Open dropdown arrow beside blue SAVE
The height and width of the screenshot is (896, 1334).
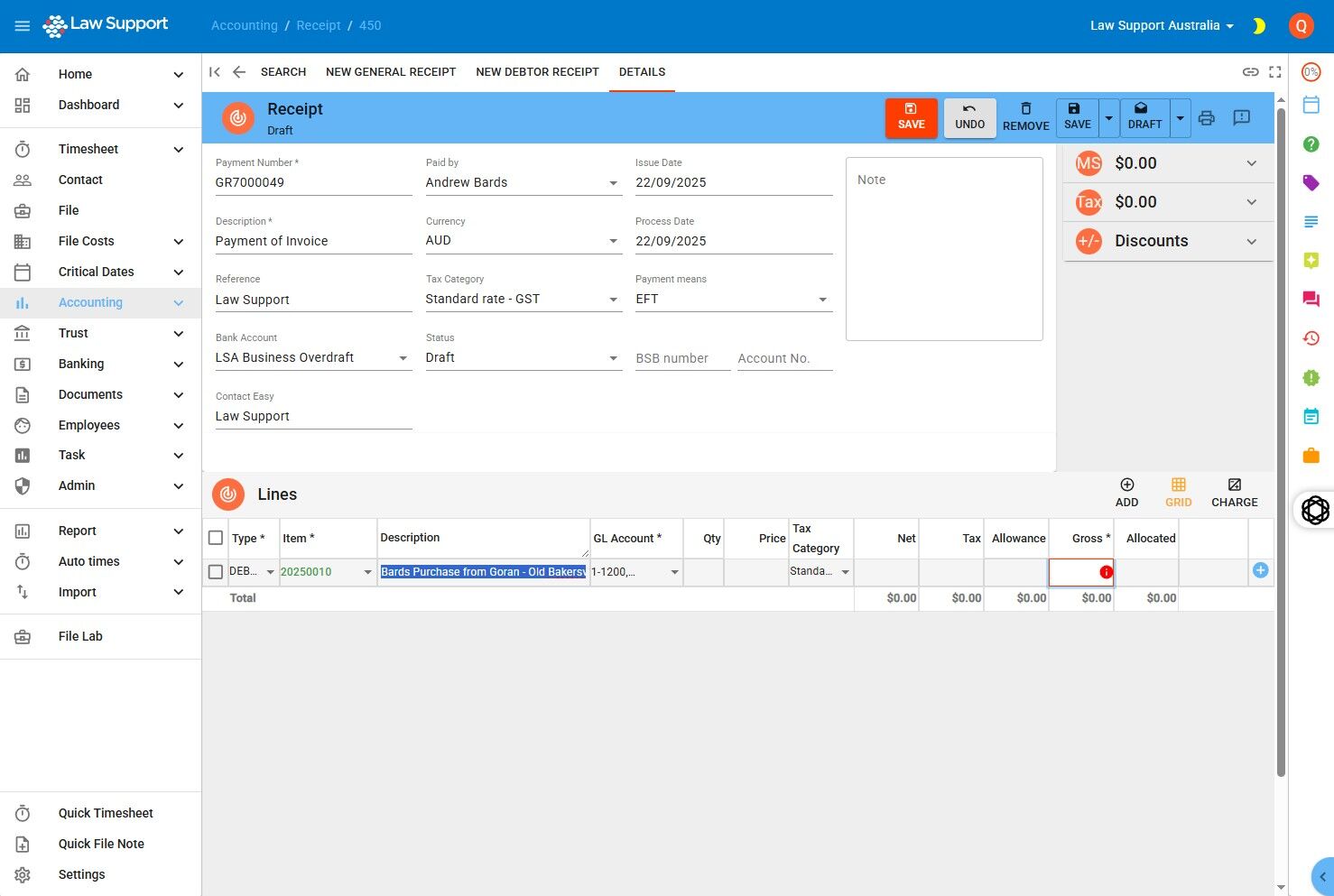[x=1109, y=118]
